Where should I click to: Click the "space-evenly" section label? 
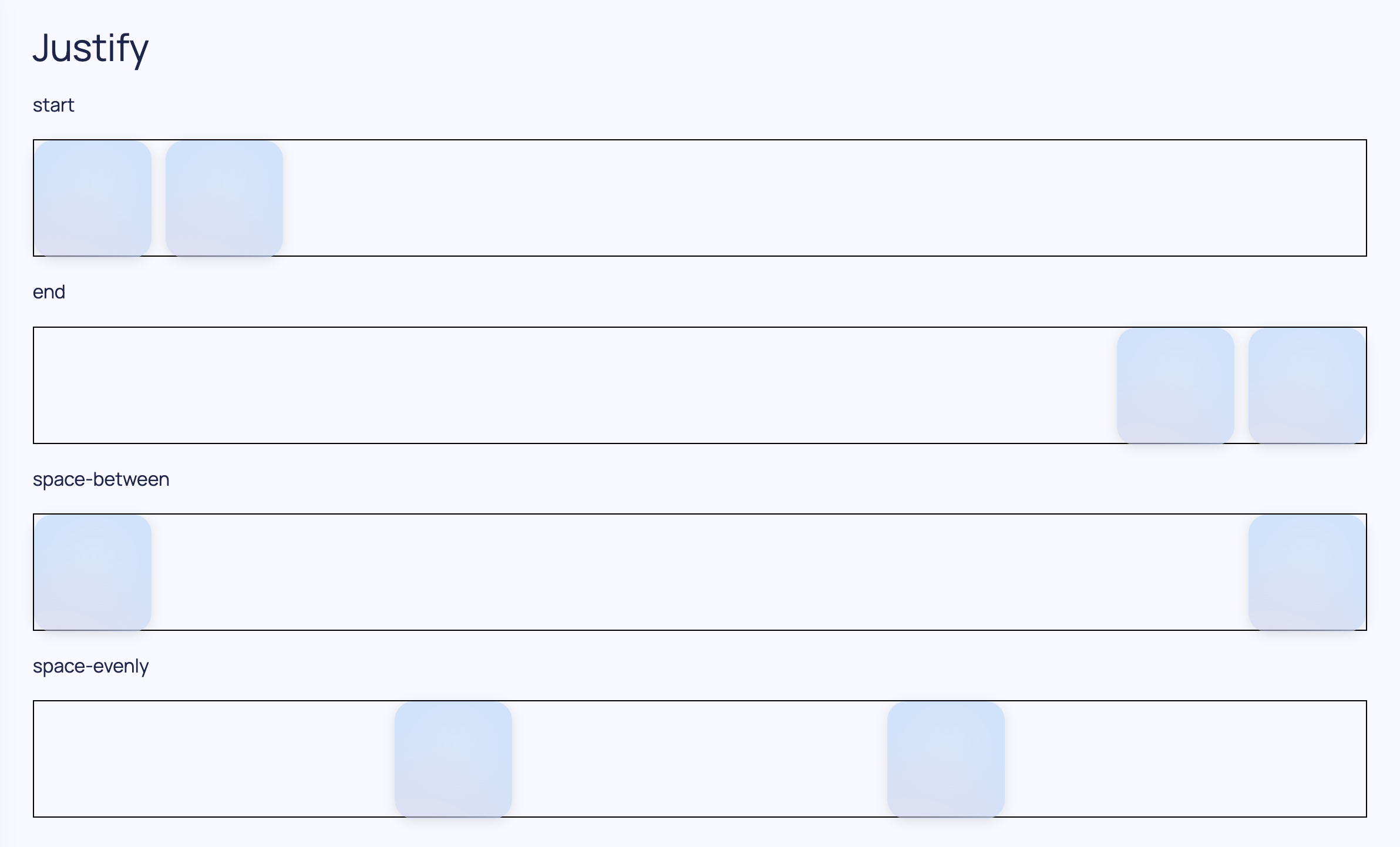pos(90,666)
